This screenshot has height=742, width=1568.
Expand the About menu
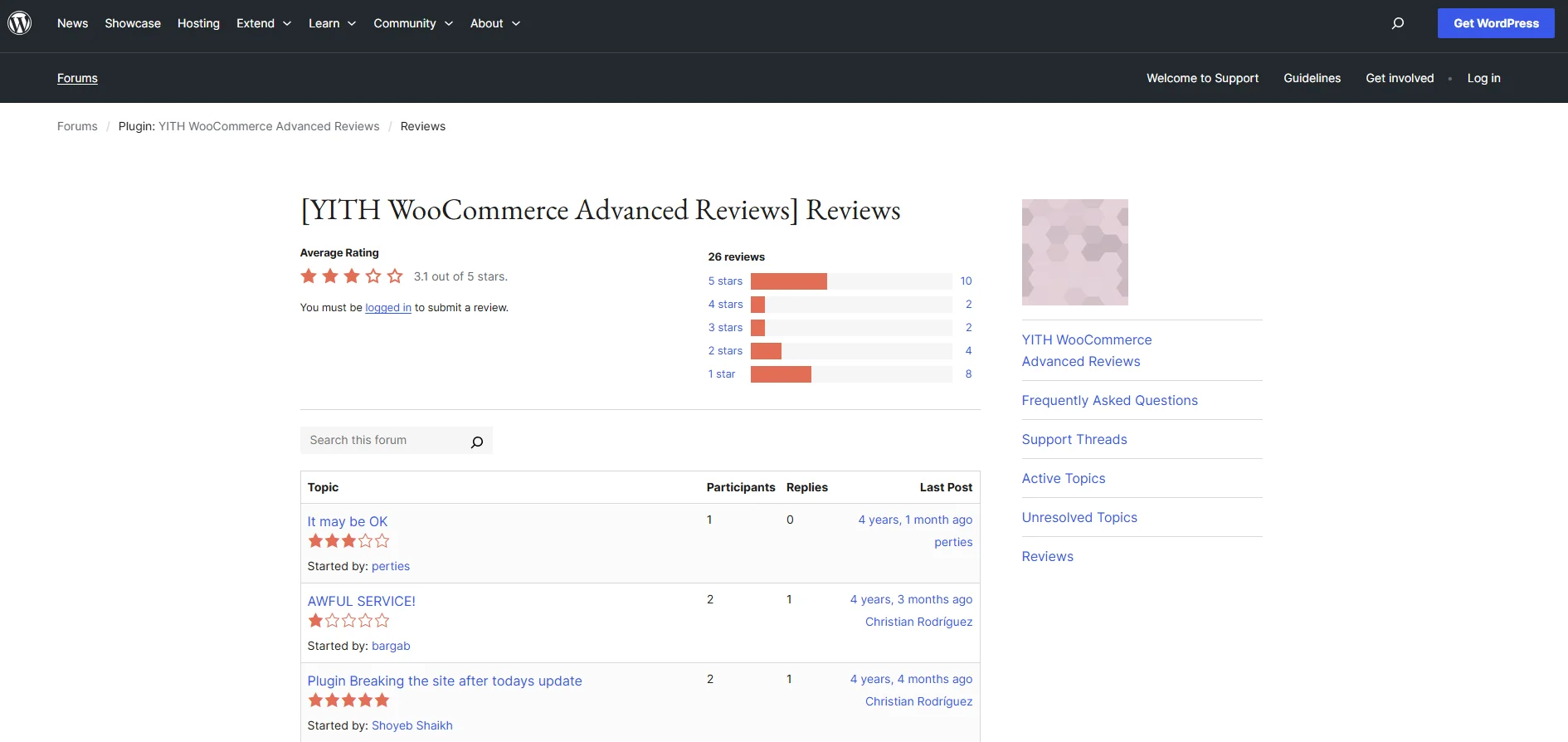[495, 23]
